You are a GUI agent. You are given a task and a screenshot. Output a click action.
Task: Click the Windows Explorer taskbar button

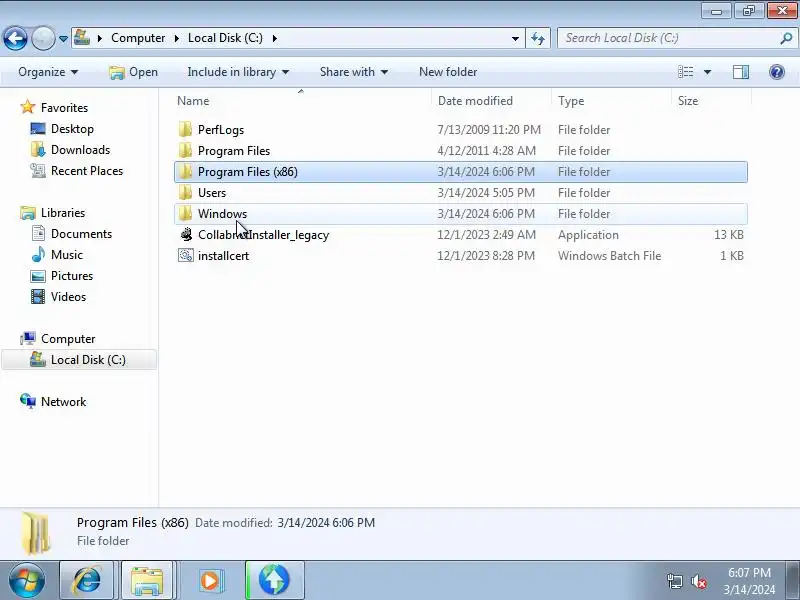coord(147,580)
